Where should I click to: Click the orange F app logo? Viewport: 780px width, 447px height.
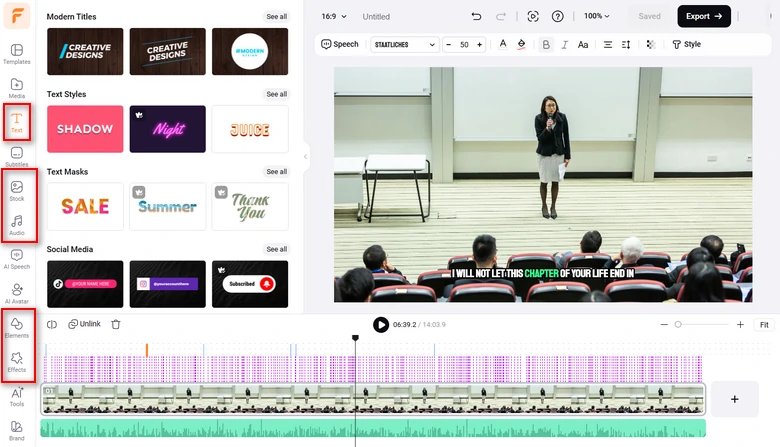click(17, 15)
